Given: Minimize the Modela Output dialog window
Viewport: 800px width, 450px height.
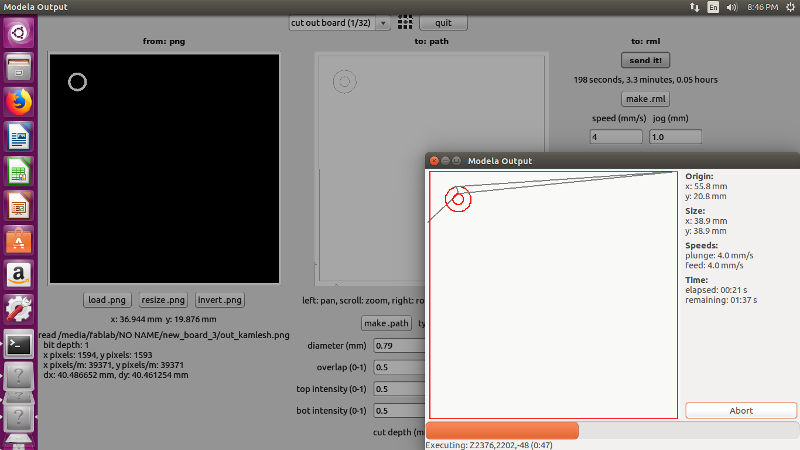Looking at the screenshot, I should (x=445, y=161).
